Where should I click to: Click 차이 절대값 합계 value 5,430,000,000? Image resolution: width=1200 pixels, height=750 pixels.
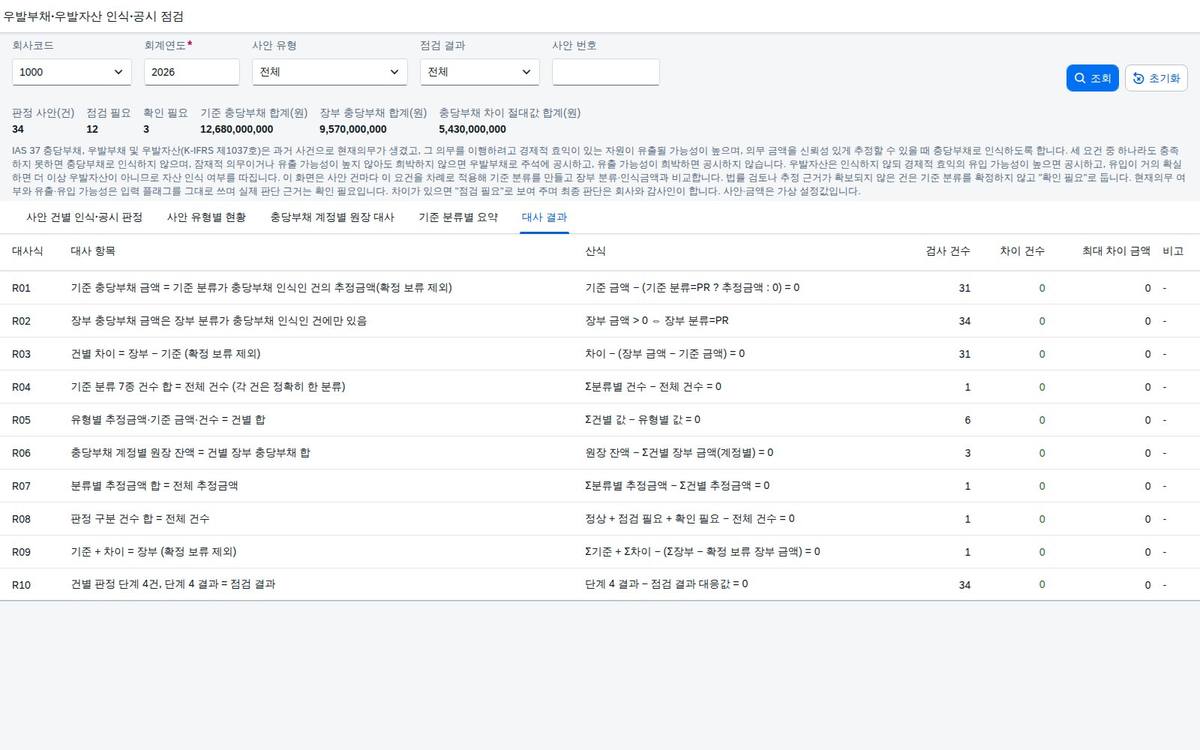coord(472,129)
